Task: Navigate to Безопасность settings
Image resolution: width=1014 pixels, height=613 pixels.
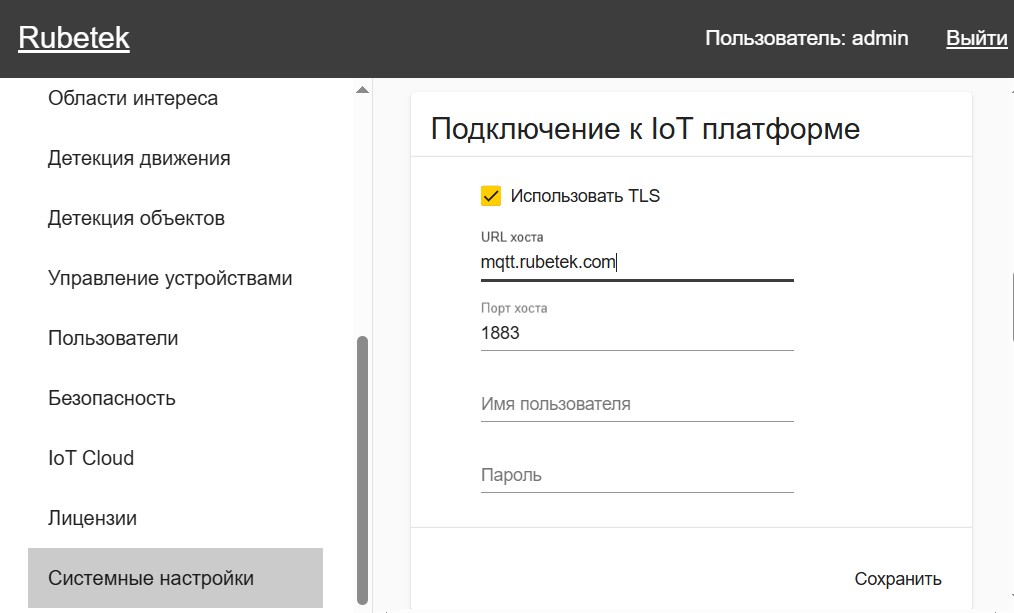Action: coord(112,398)
